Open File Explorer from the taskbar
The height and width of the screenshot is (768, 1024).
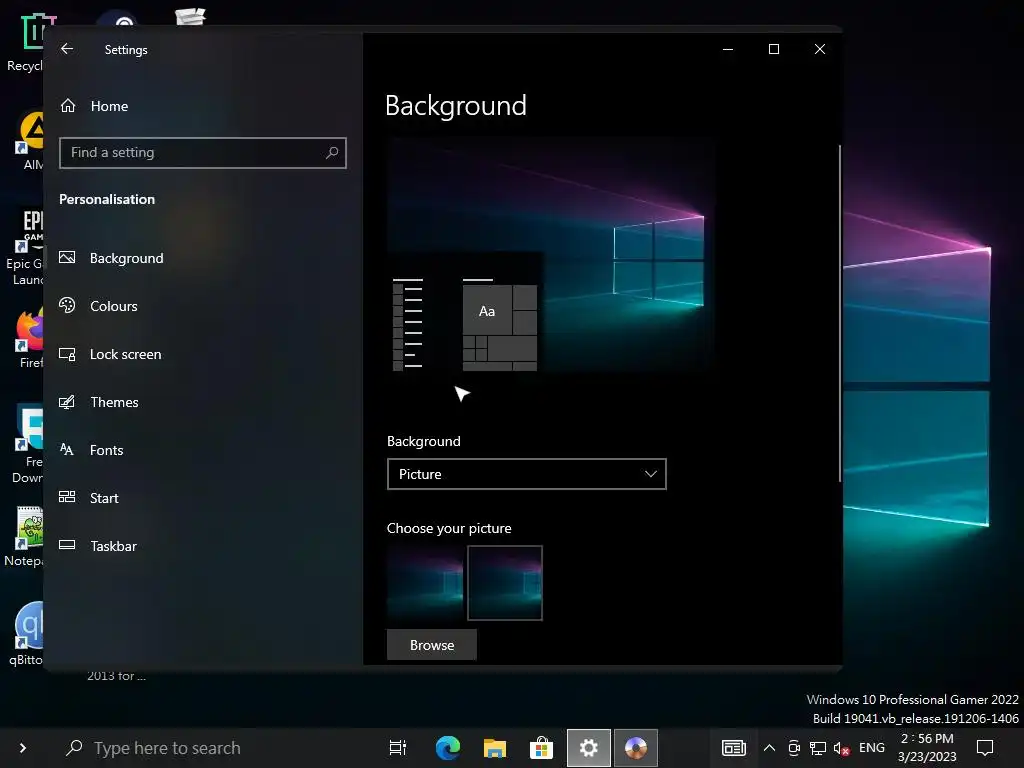495,748
